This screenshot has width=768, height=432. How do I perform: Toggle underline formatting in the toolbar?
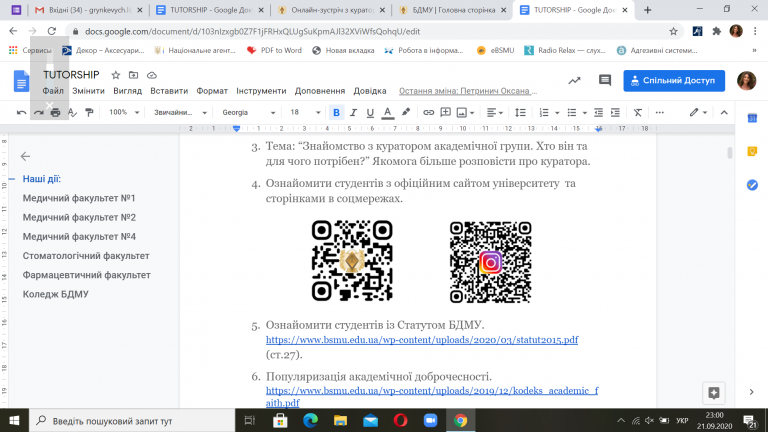(371, 113)
